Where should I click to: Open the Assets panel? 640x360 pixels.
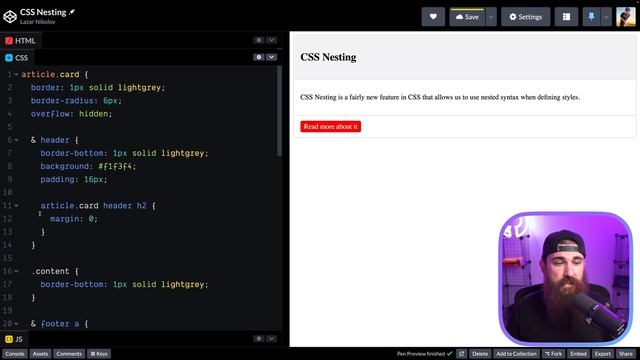[40, 354]
